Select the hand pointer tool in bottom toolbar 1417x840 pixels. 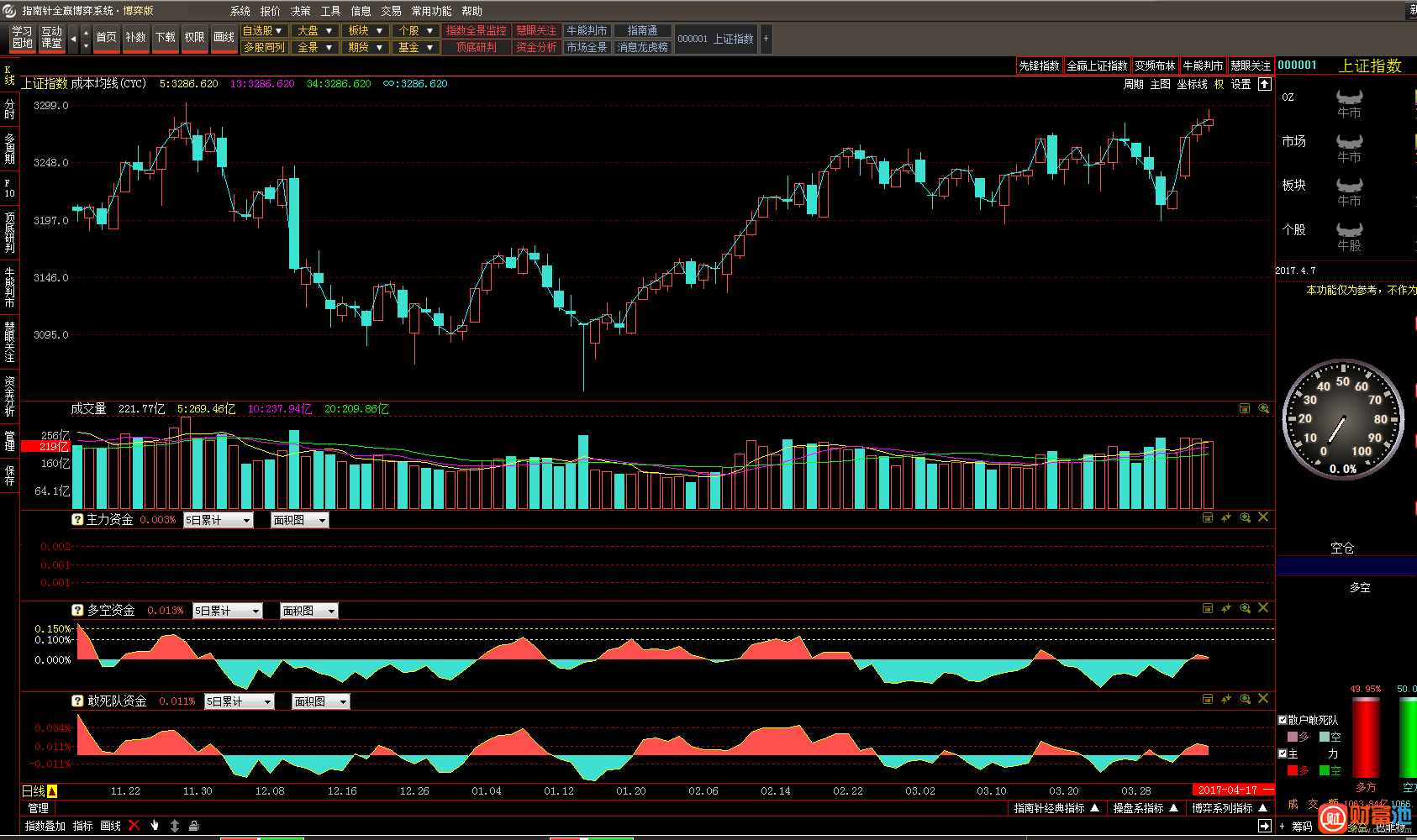click(155, 826)
